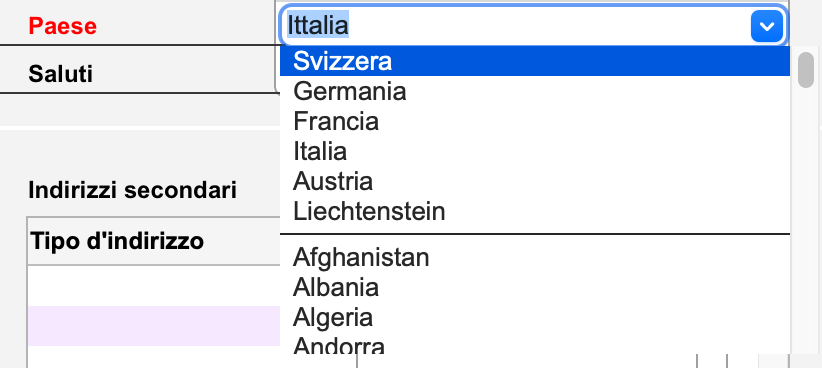The width and height of the screenshot is (822, 368).
Task: Choose Germania in the dropdown list
Action: pos(535,91)
